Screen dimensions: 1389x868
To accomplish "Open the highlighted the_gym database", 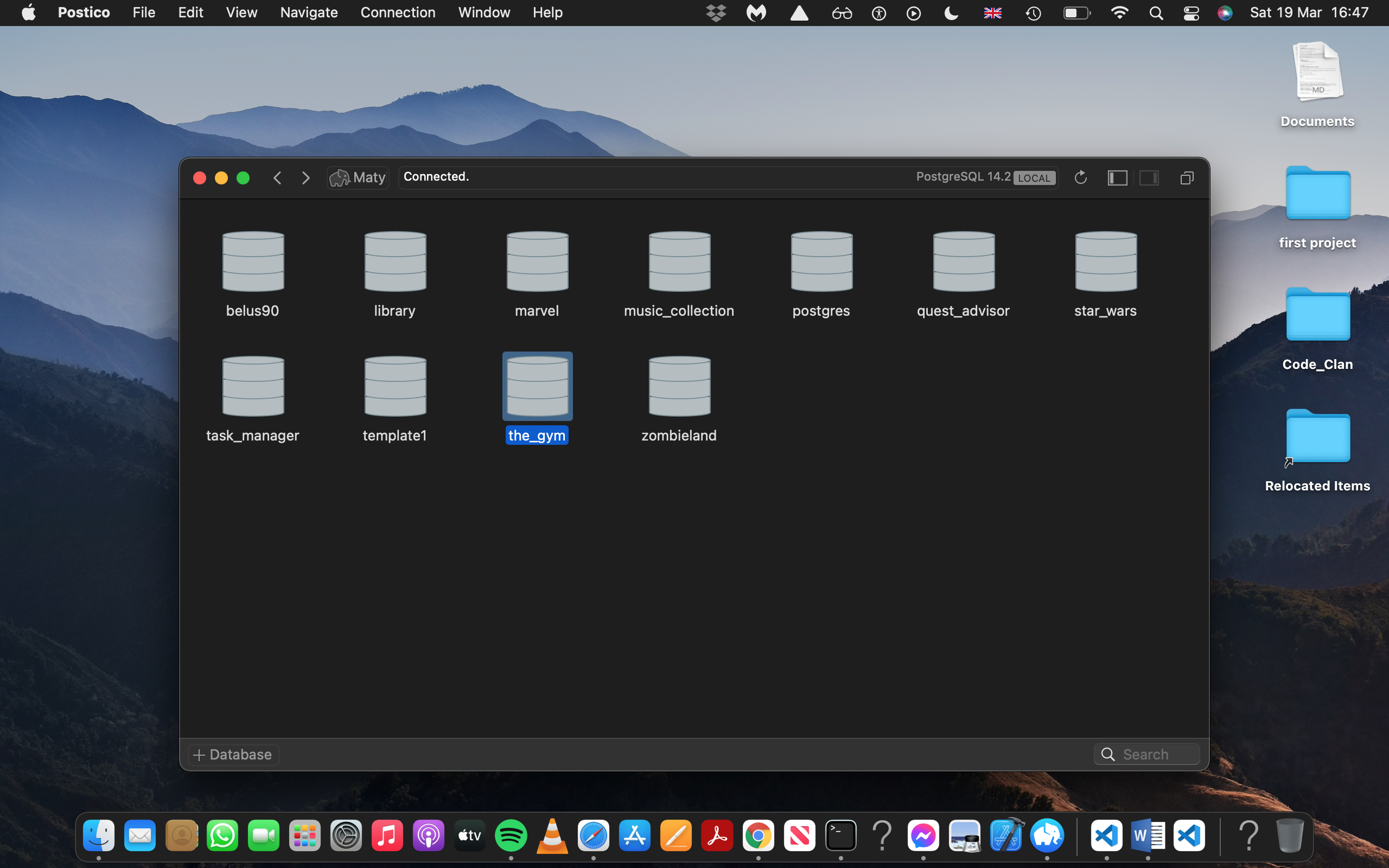I will (x=537, y=386).
